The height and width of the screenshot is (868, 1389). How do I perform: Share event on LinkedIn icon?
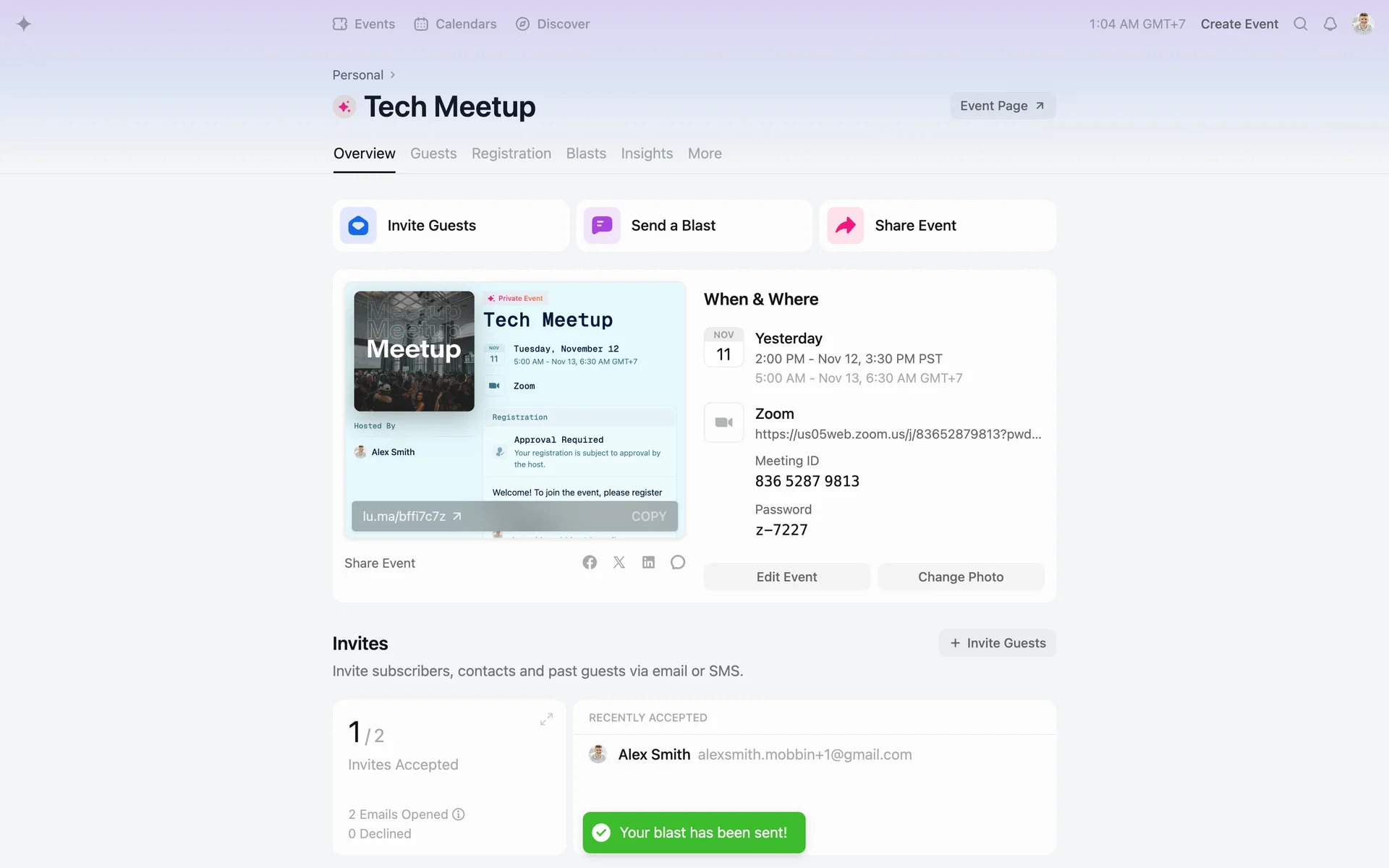click(x=648, y=563)
